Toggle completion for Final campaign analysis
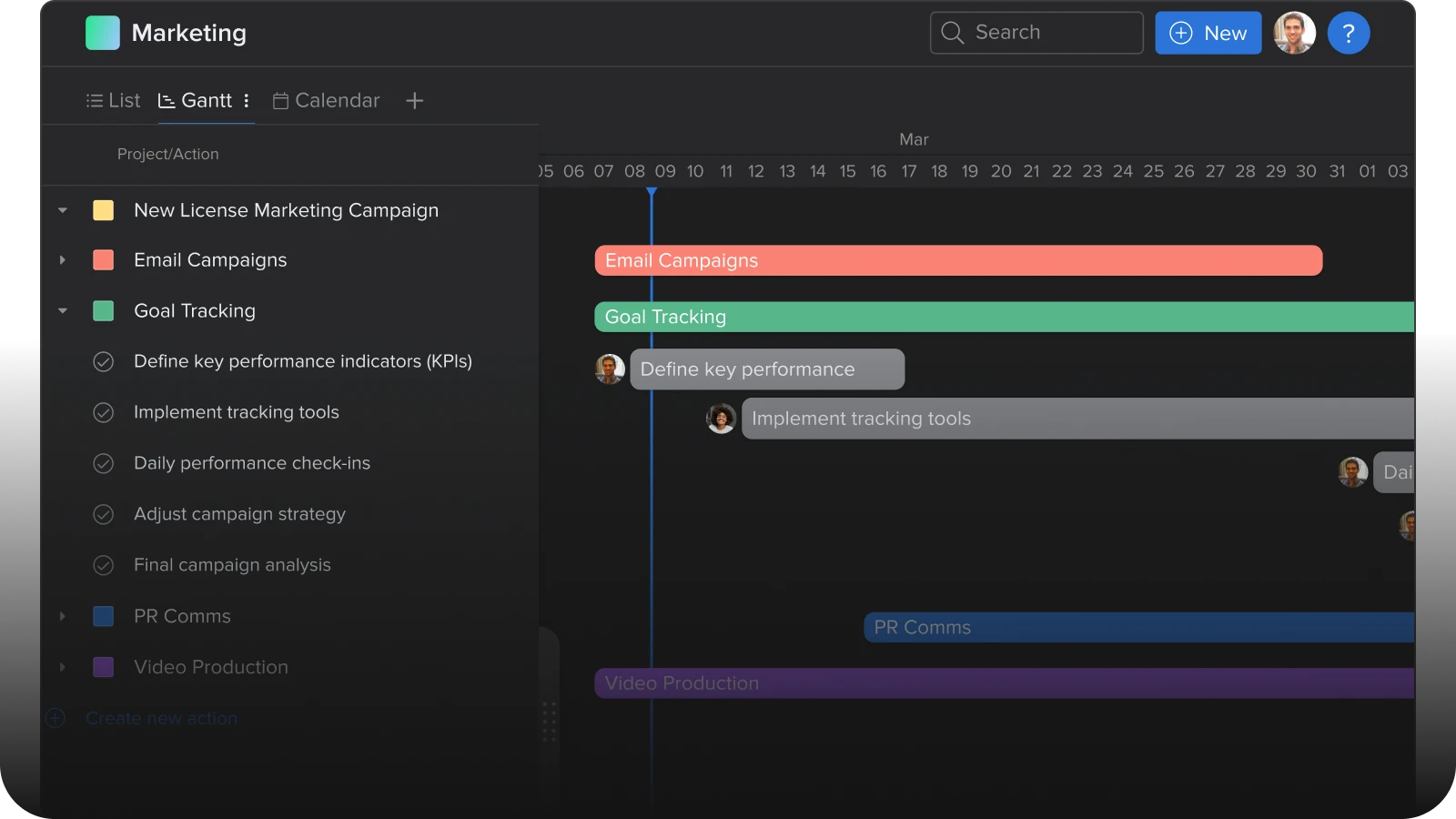The width and height of the screenshot is (1456, 819). coord(104,566)
